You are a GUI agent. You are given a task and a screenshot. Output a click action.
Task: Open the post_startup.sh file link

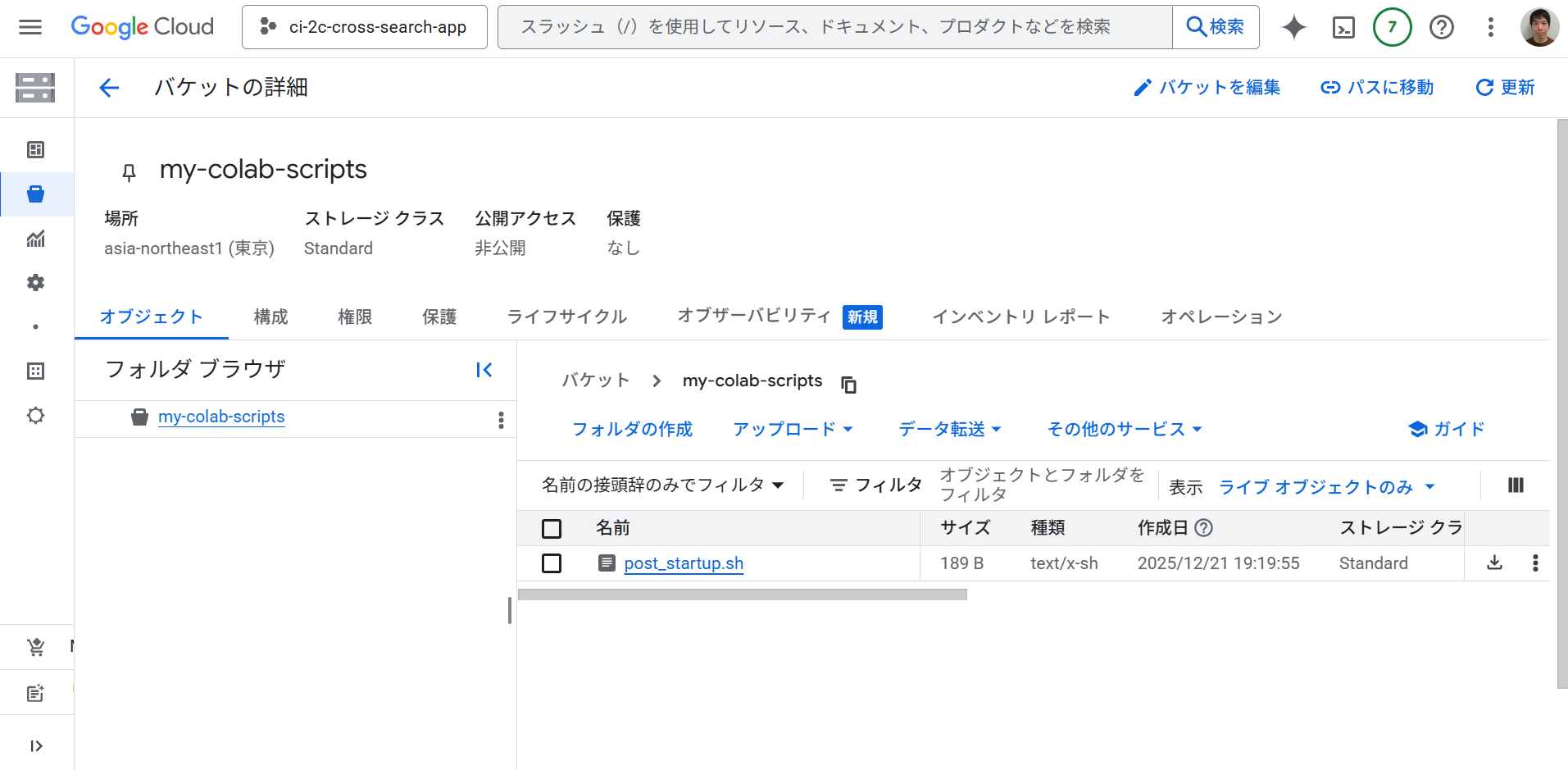point(684,563)
